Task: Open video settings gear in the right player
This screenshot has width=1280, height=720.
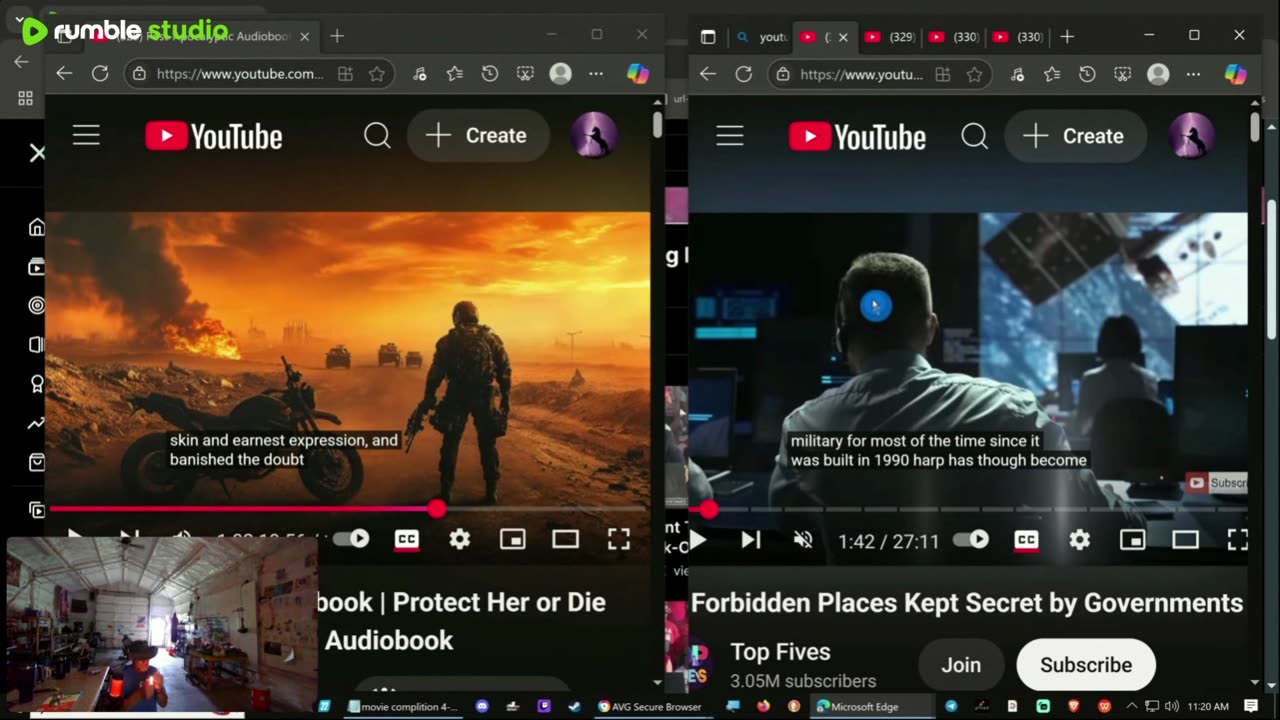Action: point(1079,540)
